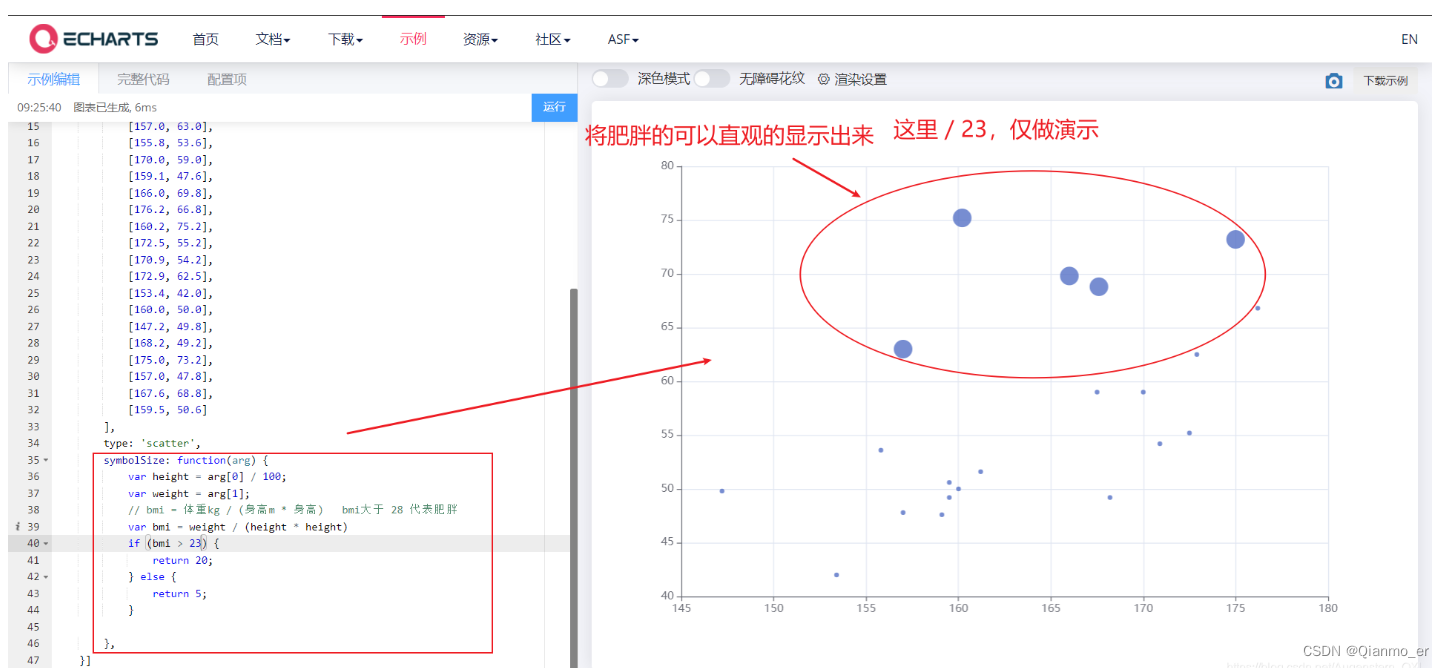Open the 下载 dropdown menu
The image size is (1444, 668).
click(x=343, y=39)
